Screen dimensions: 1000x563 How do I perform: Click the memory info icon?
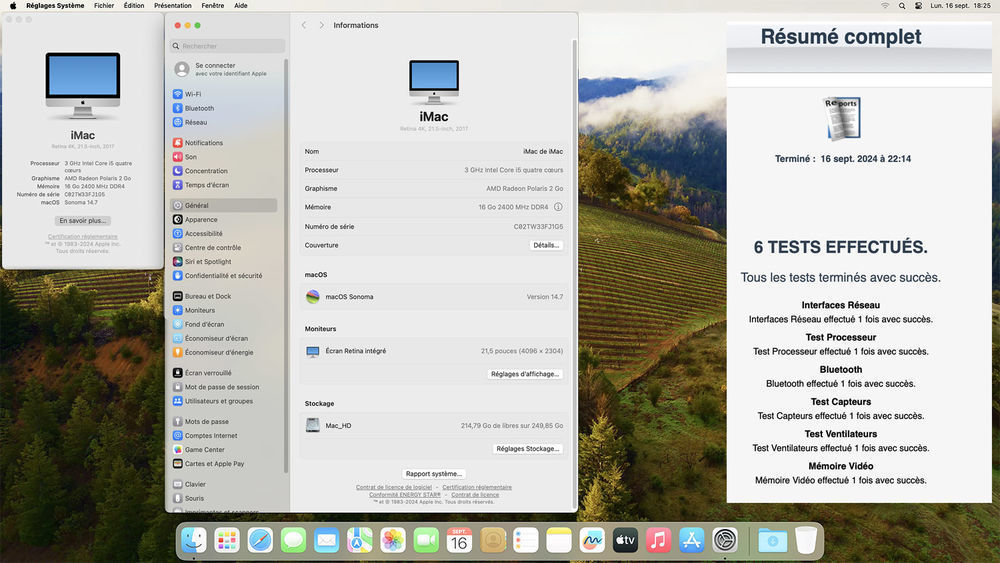558,207
